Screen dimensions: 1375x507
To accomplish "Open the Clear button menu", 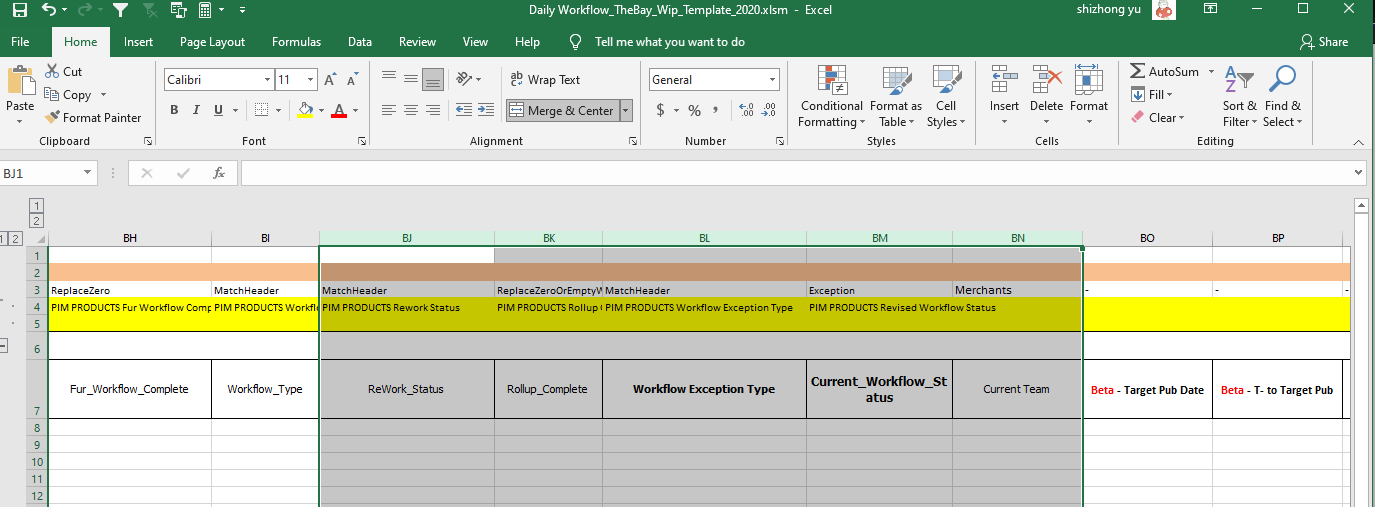I will tap(1158, 118).
